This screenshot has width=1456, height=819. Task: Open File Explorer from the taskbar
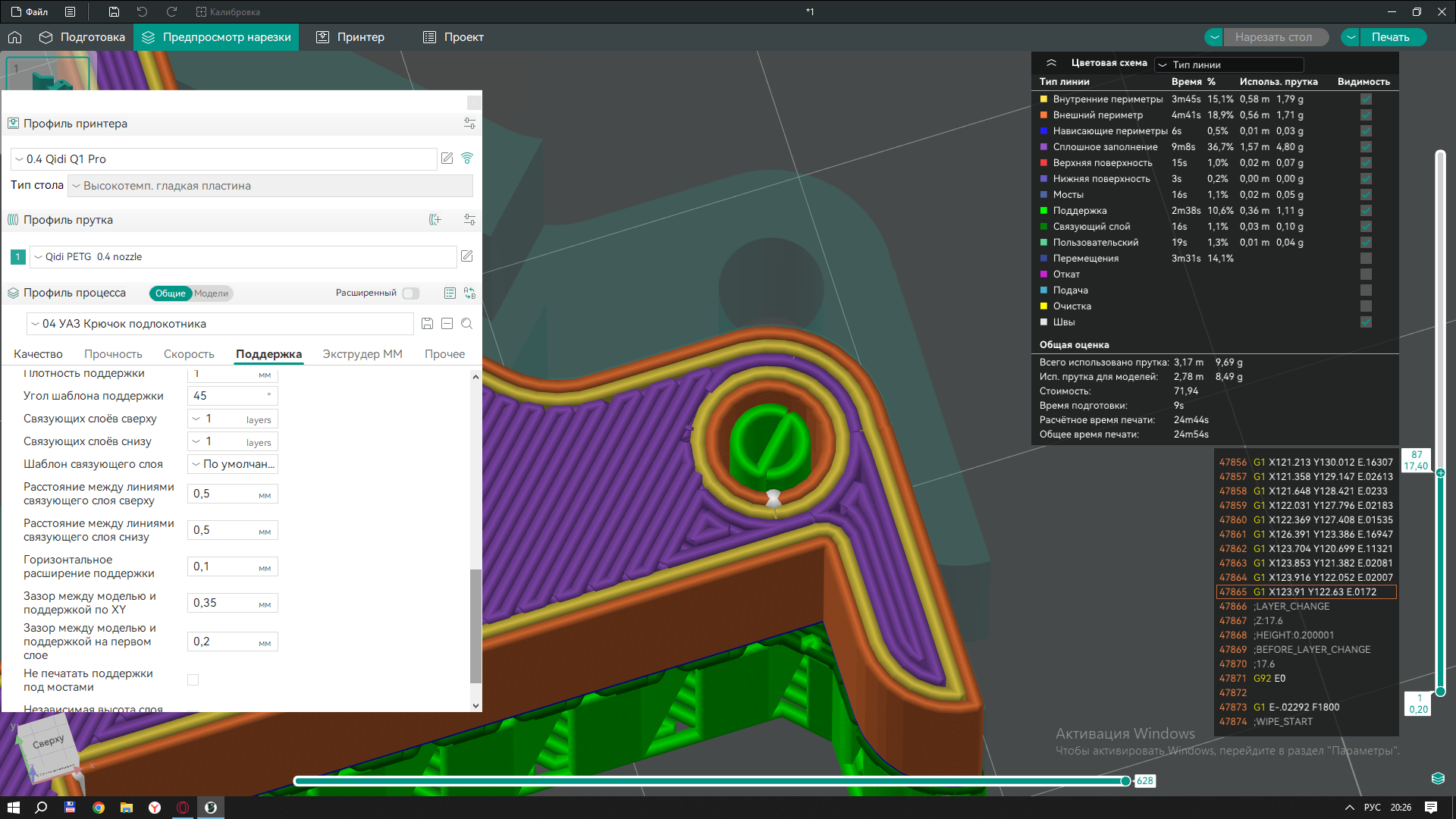127,808
